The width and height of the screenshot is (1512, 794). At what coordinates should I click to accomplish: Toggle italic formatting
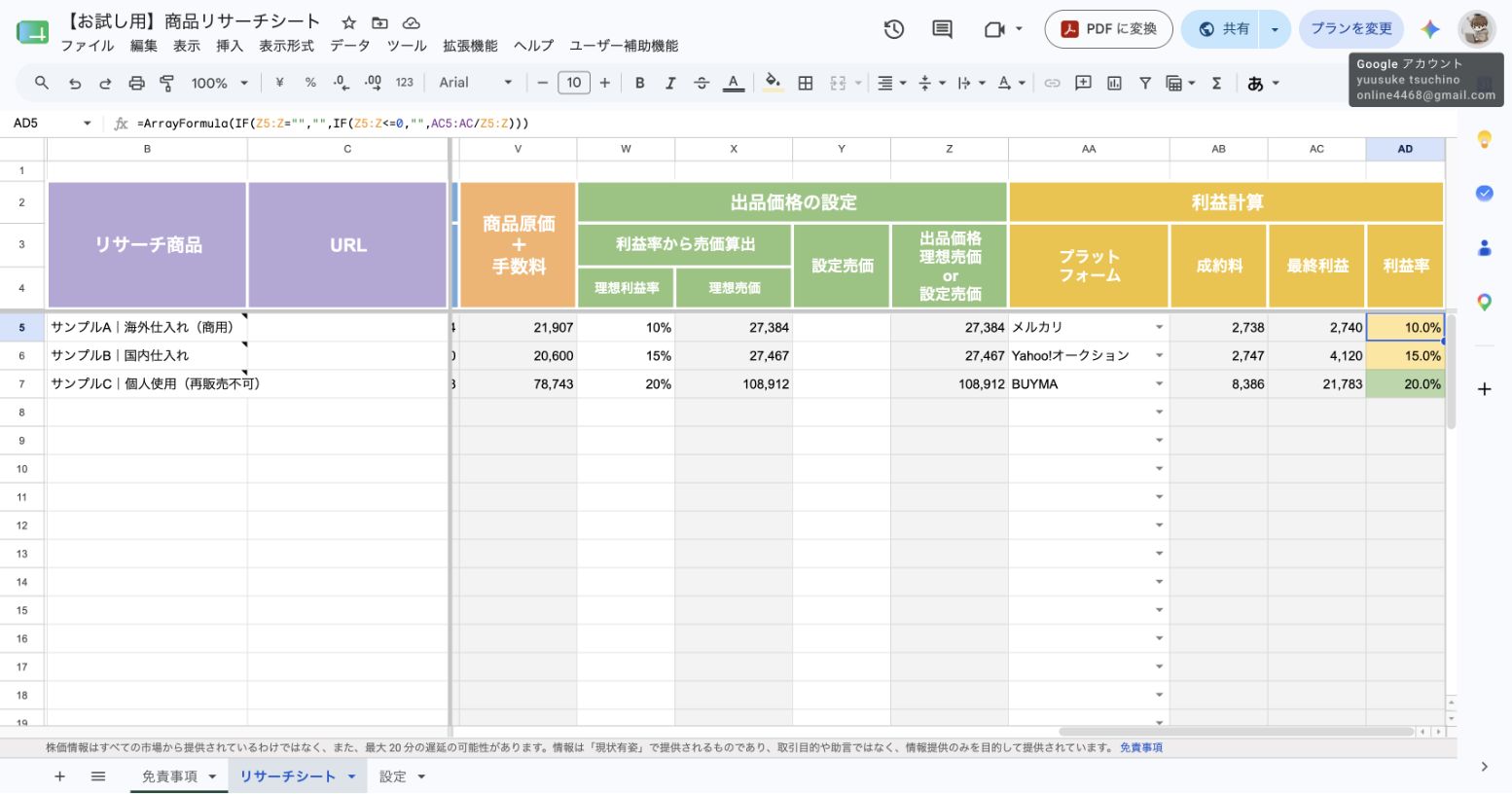(670, 83)
